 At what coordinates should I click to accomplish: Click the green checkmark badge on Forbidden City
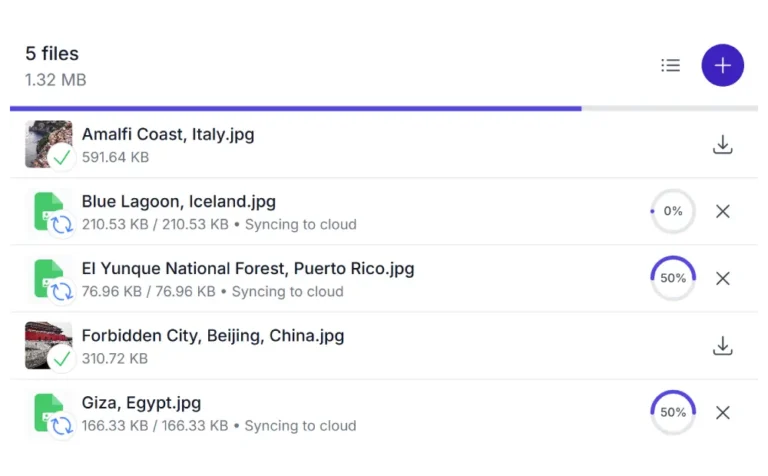[62, 359]
